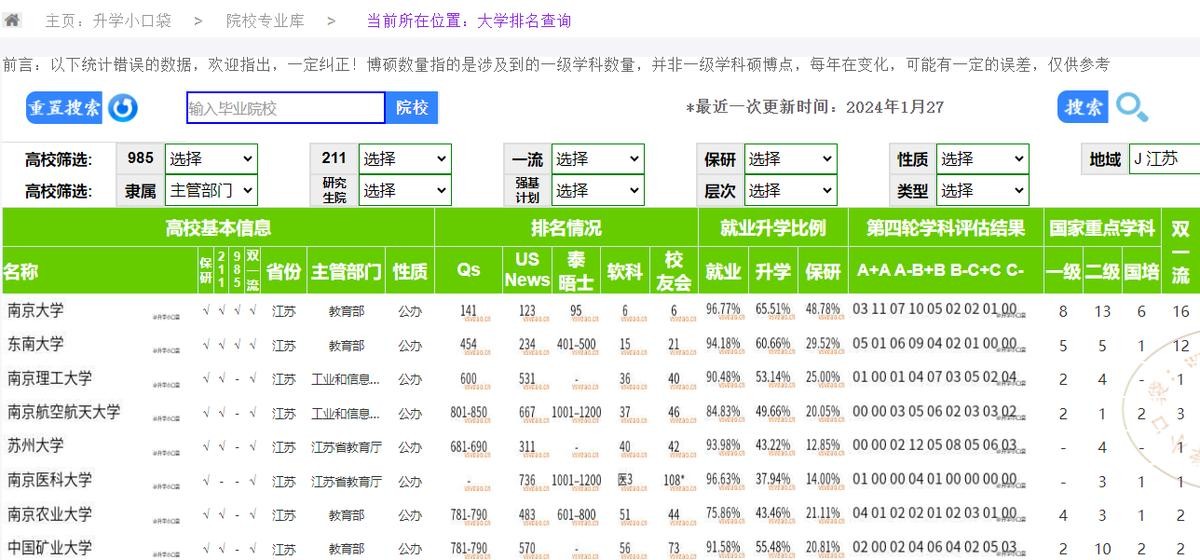Focus the 输入毕业院校 text field
Screen dimensions: 1200x560
[x=285, y=108]
